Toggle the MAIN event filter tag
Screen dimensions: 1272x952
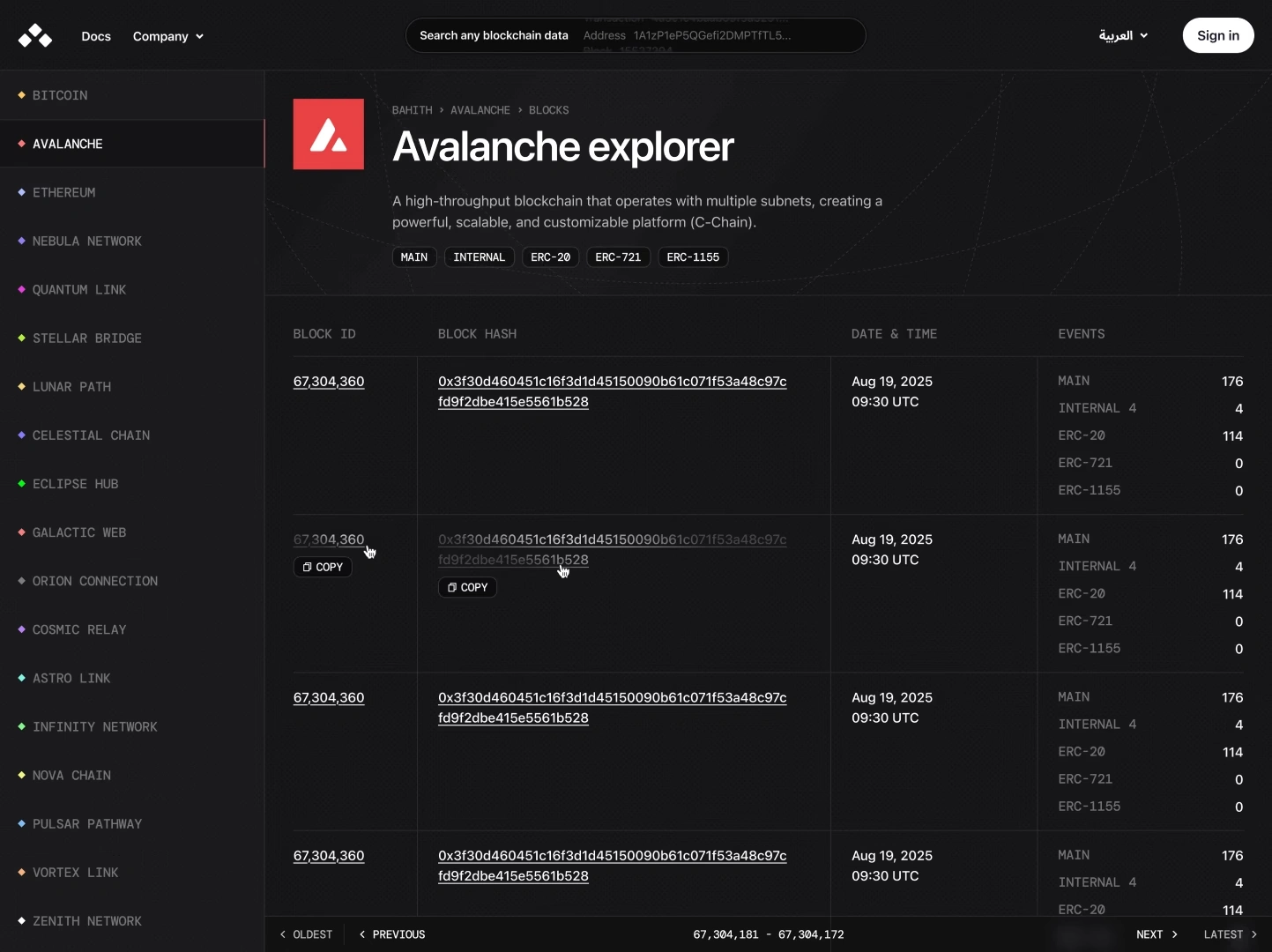click(414, 257)
